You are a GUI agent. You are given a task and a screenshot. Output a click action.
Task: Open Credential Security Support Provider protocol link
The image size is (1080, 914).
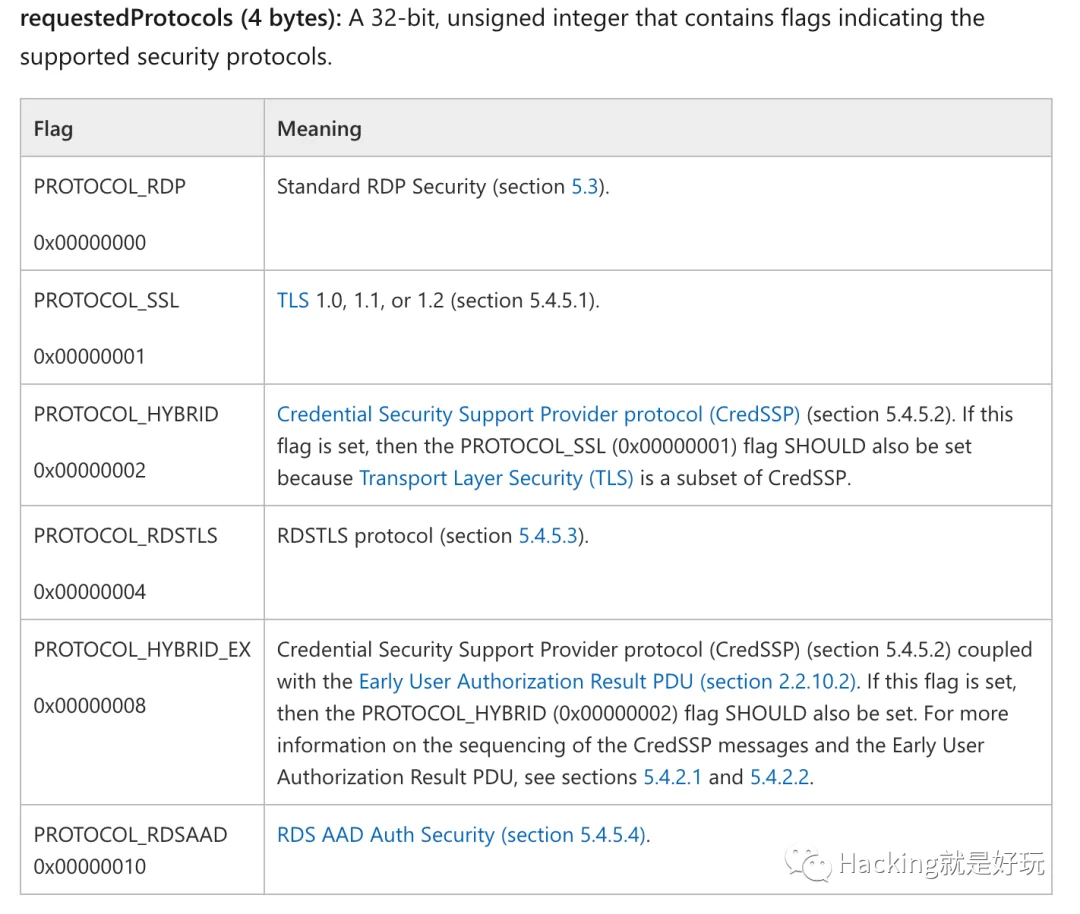click(x=538, y=415)
